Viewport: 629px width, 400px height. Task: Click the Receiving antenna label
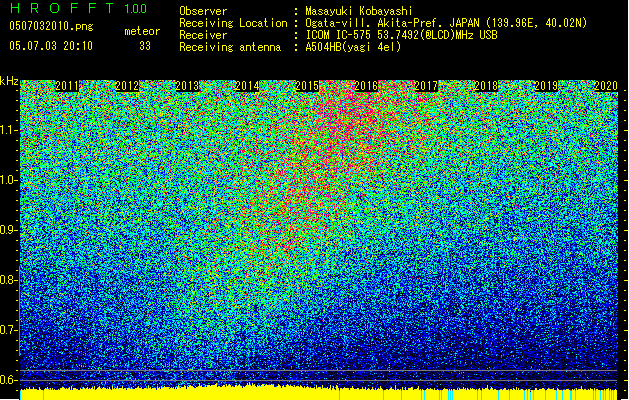[x=230, y=47]
